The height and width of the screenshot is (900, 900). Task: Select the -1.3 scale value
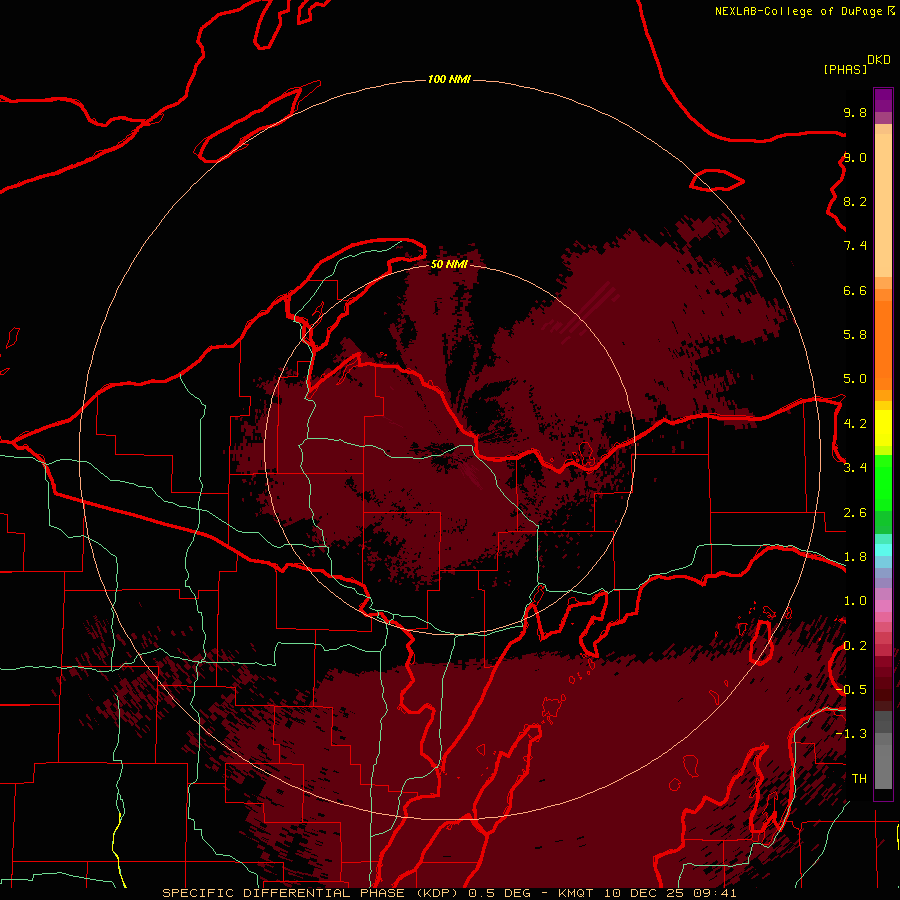point(851,734)
